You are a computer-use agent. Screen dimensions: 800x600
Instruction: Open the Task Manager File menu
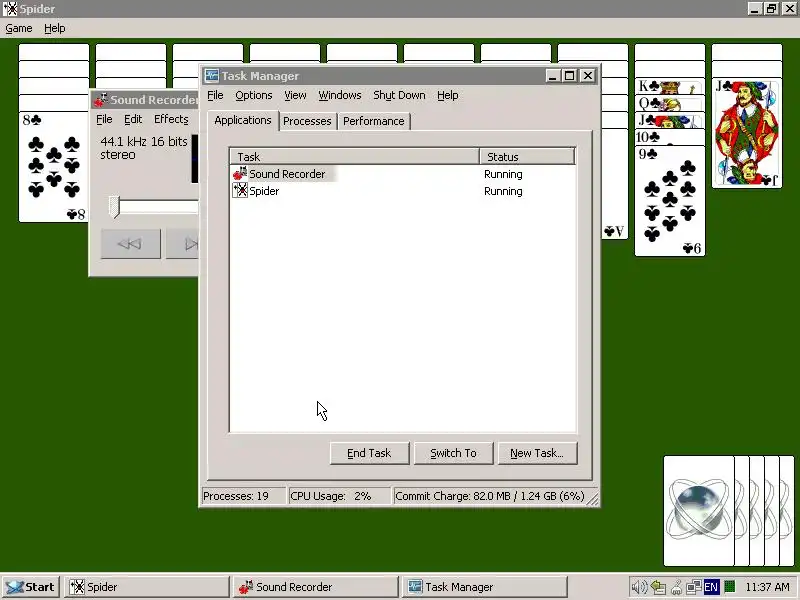tap(215, 95)
